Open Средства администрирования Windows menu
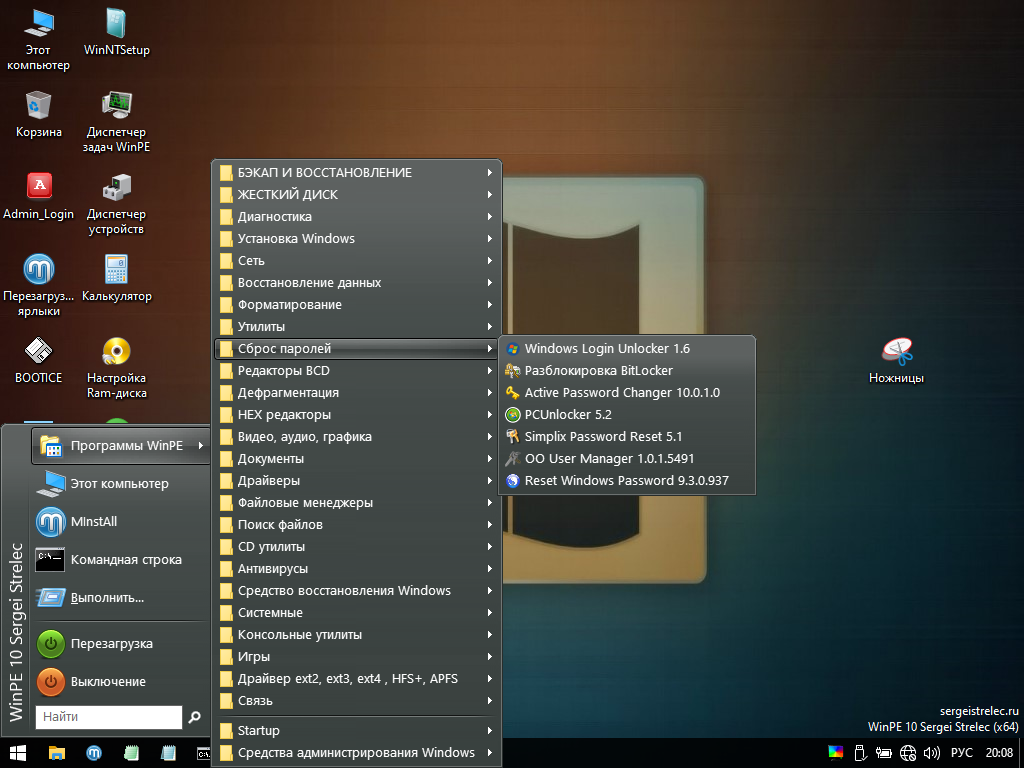The height and width of the screenshot is (768, 1024). point(357,753)
